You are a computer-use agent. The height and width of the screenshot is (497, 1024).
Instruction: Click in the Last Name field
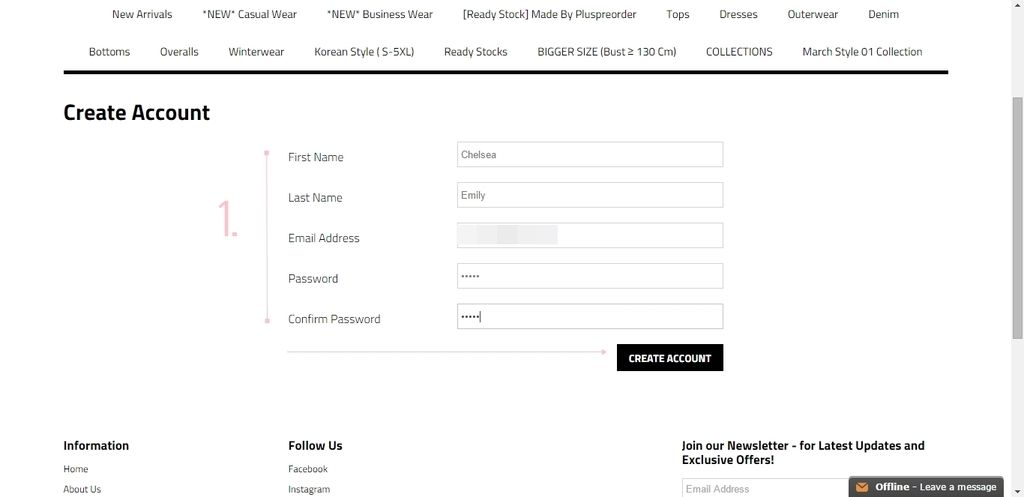590,195
